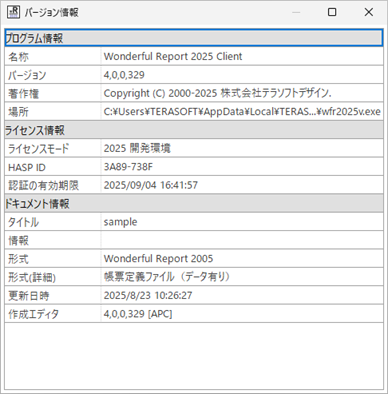Click the タイトル label
The height and width of the screenshot is (394, 388).
pos(23,222)
